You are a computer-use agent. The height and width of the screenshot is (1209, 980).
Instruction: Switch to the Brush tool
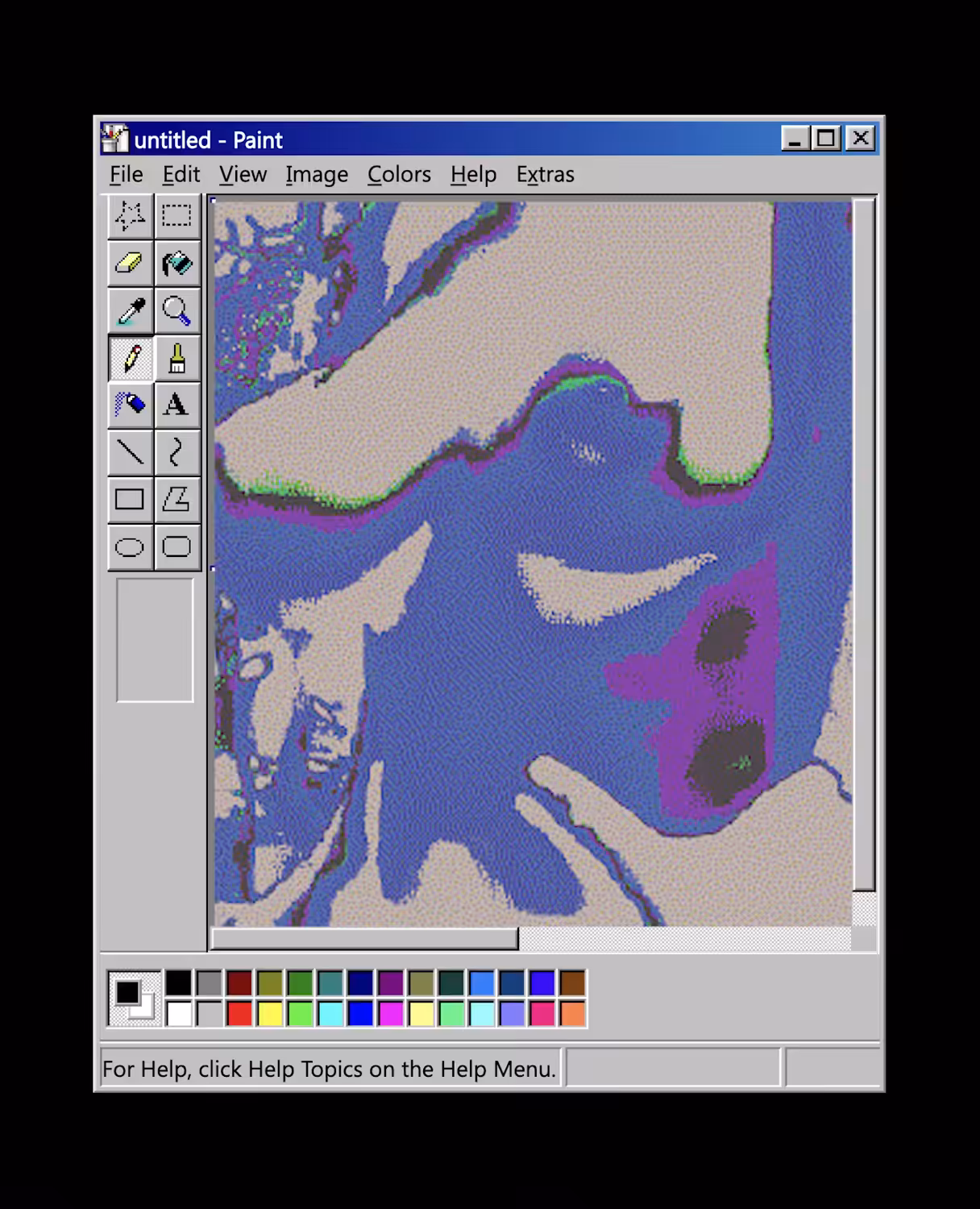[177, 358]
